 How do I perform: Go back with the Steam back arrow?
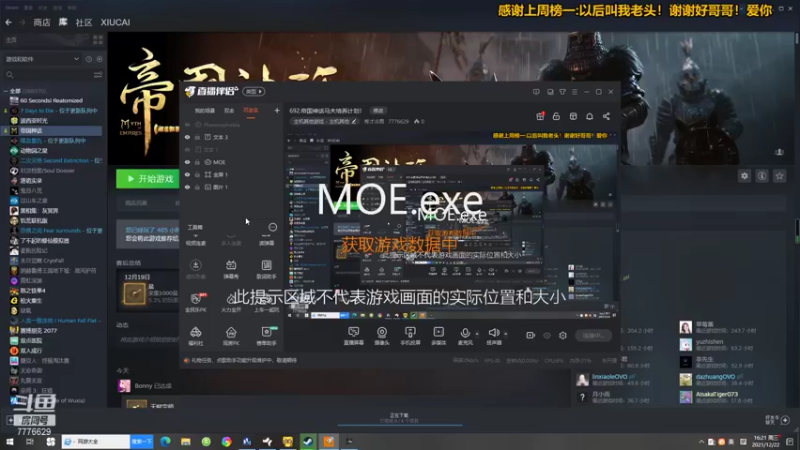[9, 22]
